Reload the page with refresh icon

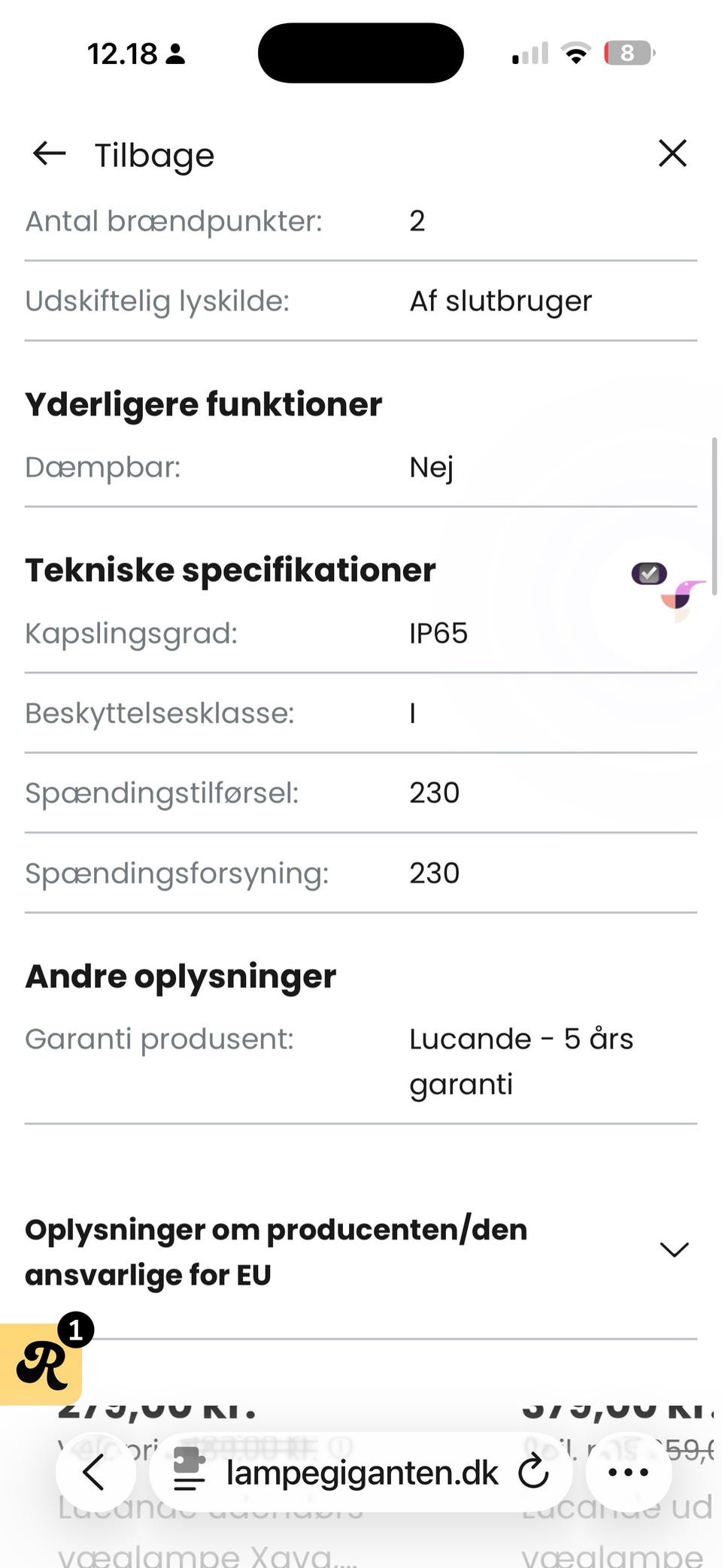534,1472
